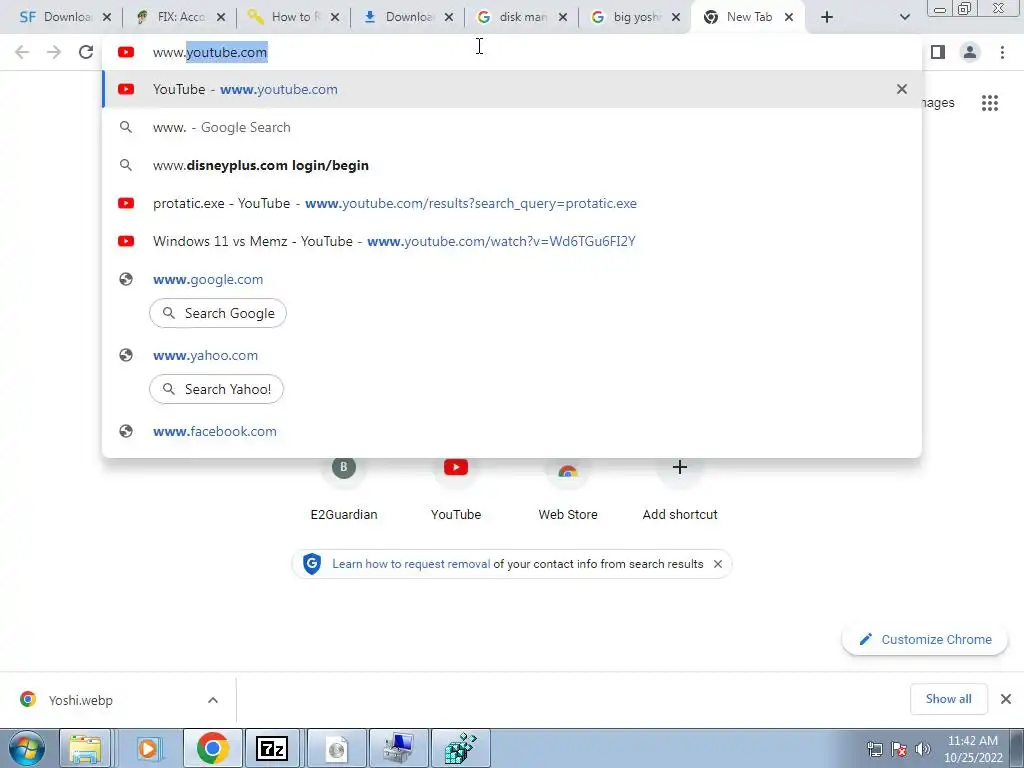Select www.facebook.com suggestion
The width and height of the screenshot is (1024, 768).
[x=512, y=431]
